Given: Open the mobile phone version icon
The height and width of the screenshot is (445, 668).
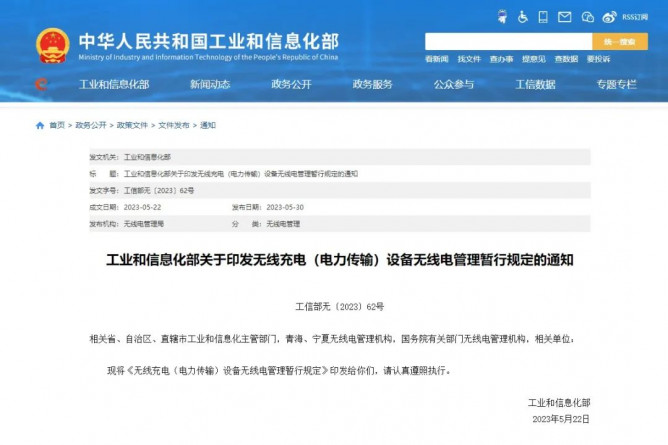Looking at the screenshot, I should coord(543,17).
